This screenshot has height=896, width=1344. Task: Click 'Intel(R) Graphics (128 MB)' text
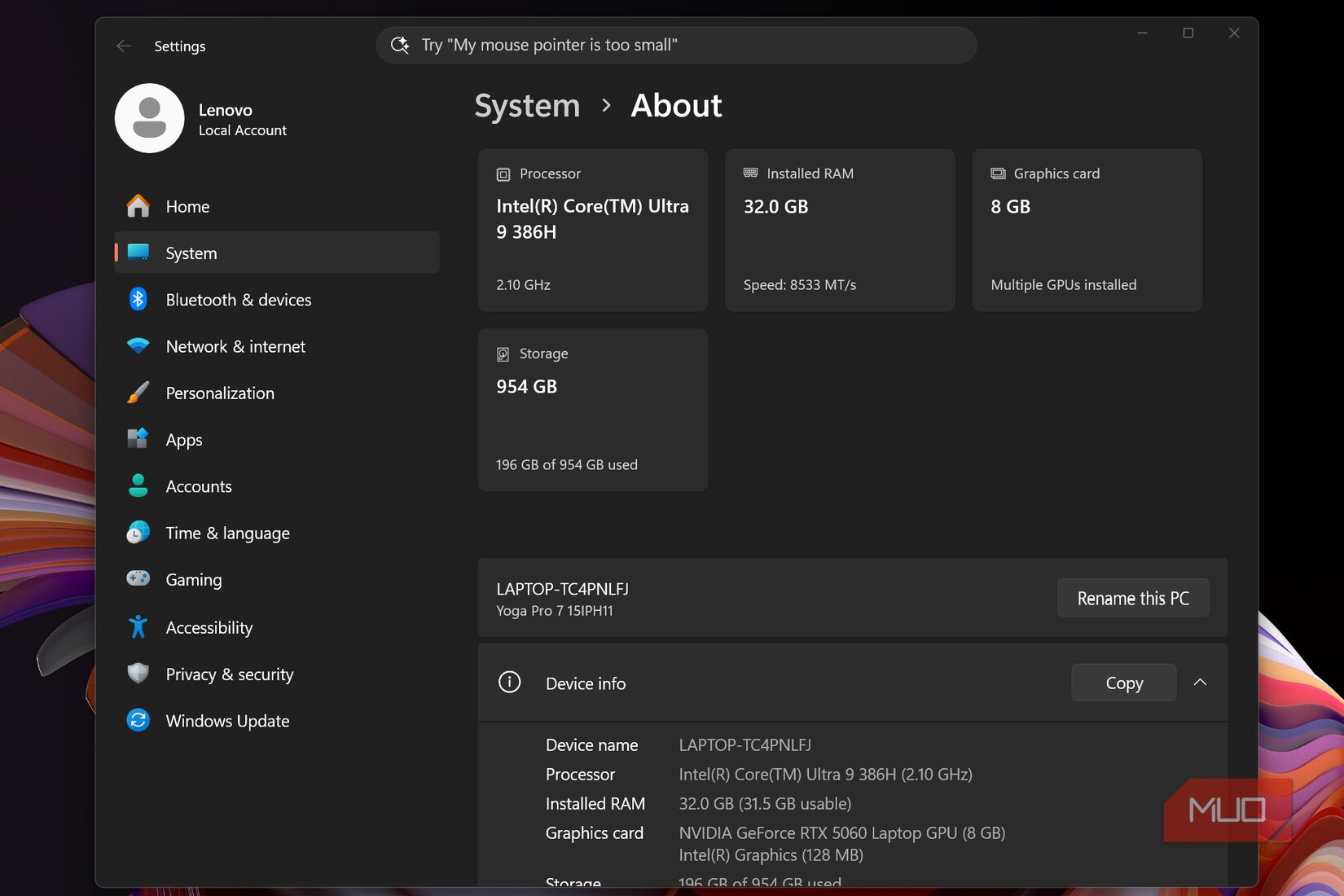(x=771, y=854)
